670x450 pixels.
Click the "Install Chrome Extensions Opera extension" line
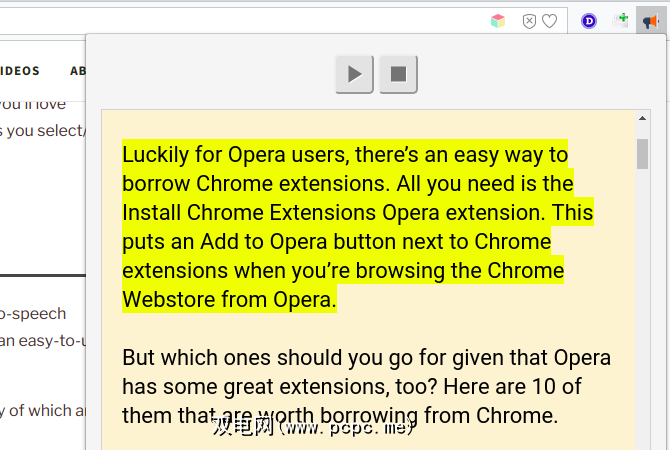pyautogui.click(x=357, y=213)
